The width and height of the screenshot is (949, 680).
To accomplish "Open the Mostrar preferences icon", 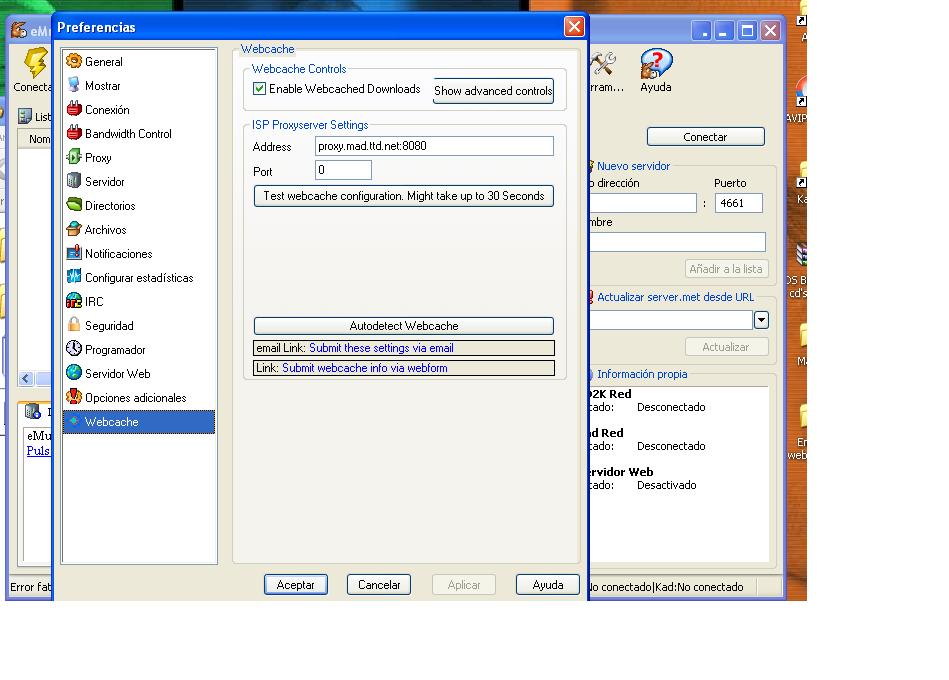I will pos(74,85).
